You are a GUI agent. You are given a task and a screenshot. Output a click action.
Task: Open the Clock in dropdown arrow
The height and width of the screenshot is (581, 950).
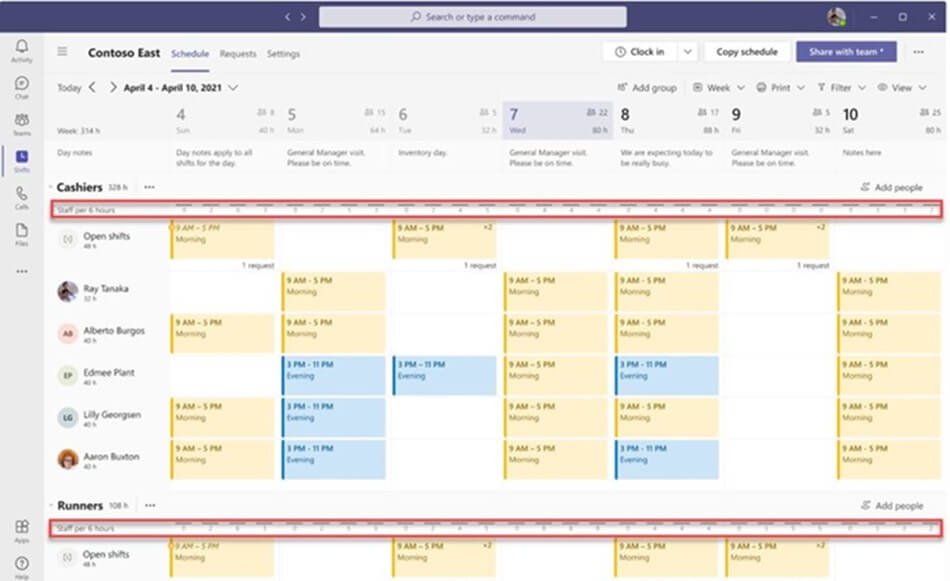click(687, 52)
